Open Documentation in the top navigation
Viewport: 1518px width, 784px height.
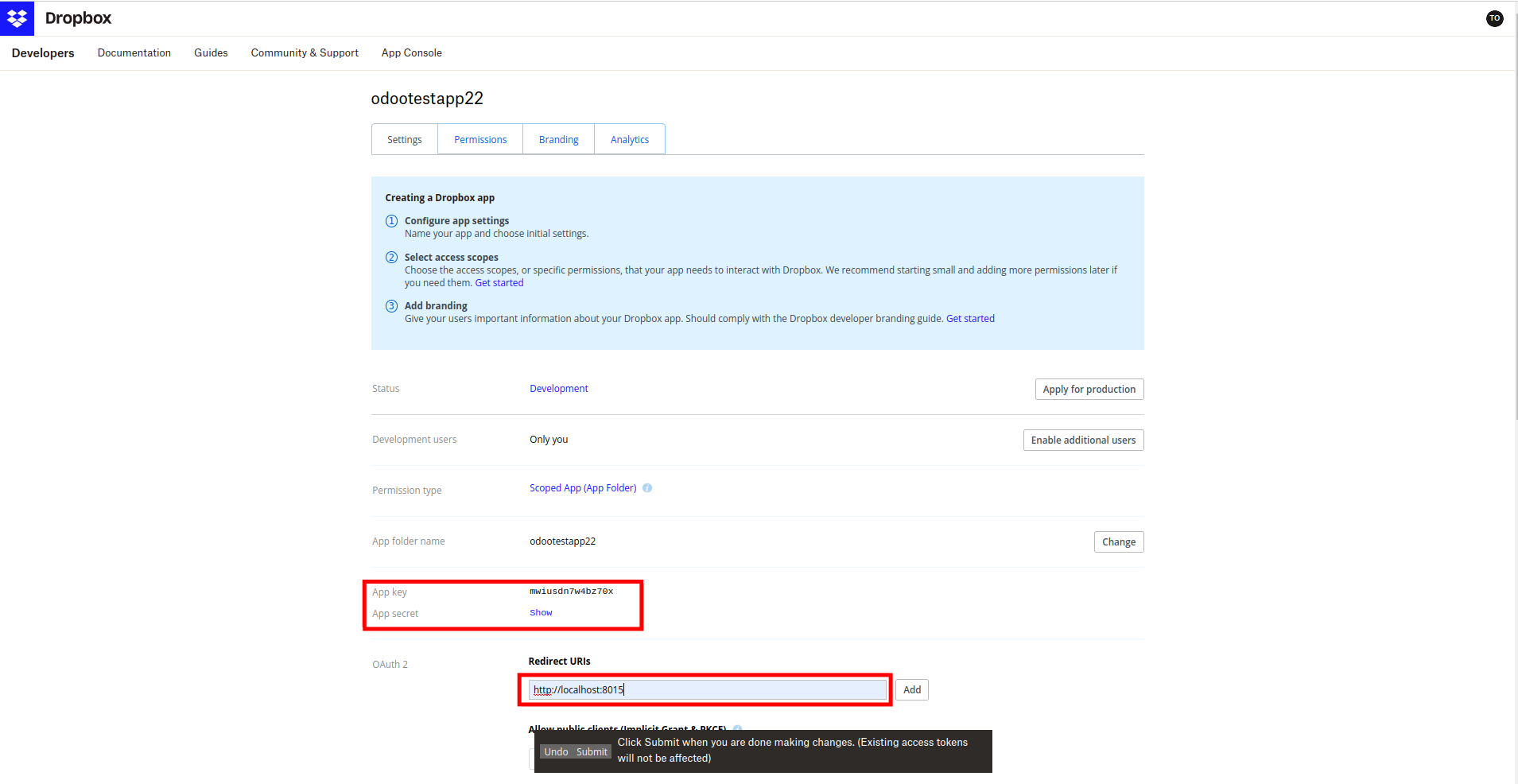(x=134, y=52)
